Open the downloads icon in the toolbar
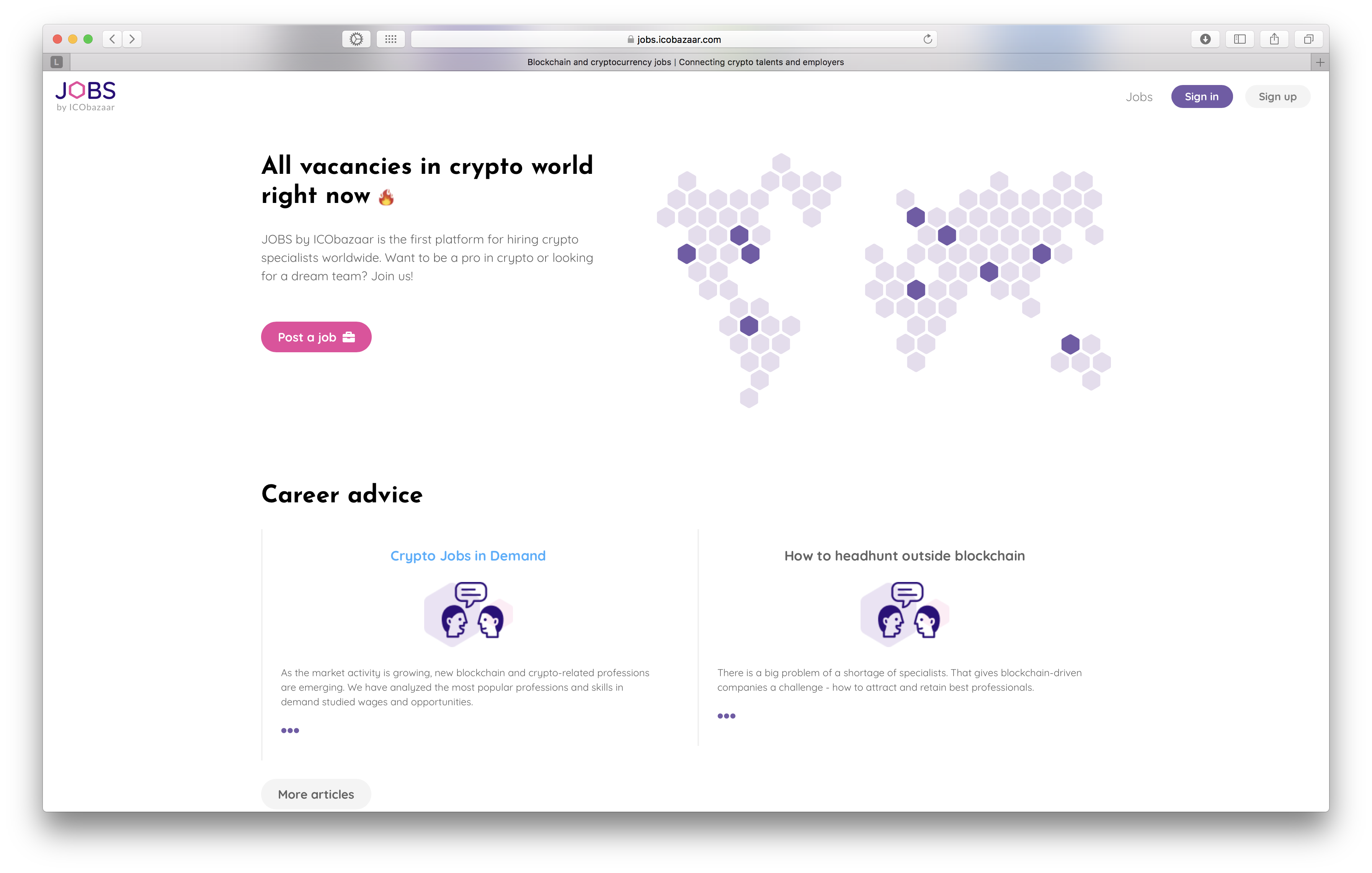This screenshot has width=1372, height=873. (1205, 39)
